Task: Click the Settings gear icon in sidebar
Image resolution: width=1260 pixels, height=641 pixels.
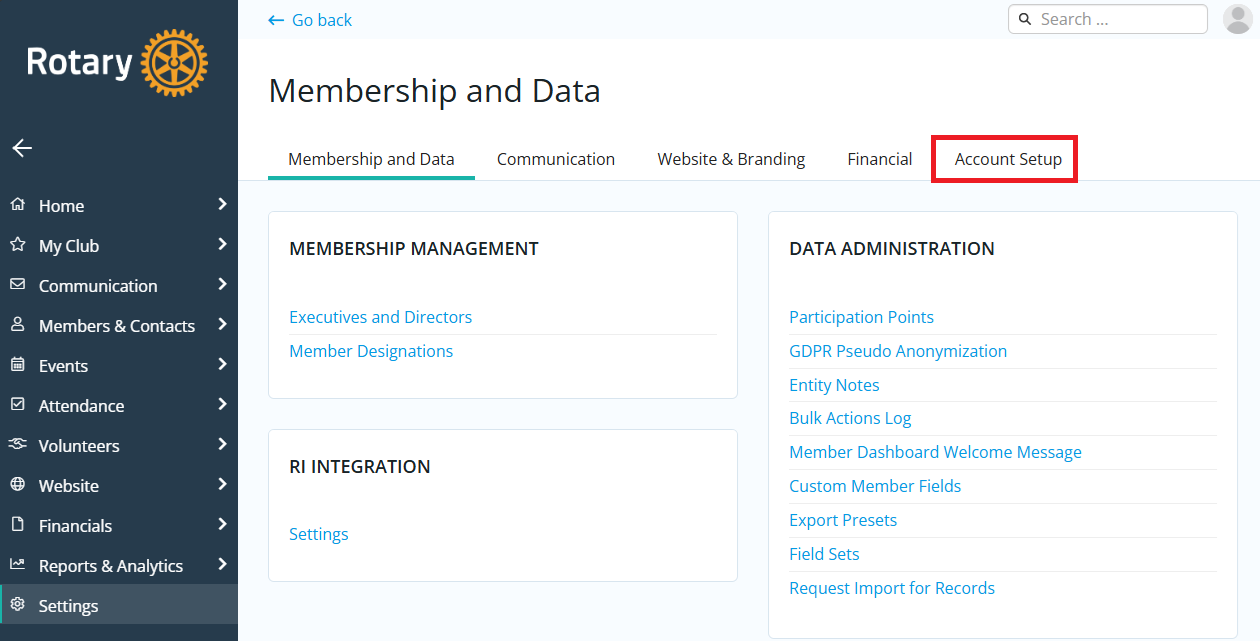Action: (x=17, y=605)
